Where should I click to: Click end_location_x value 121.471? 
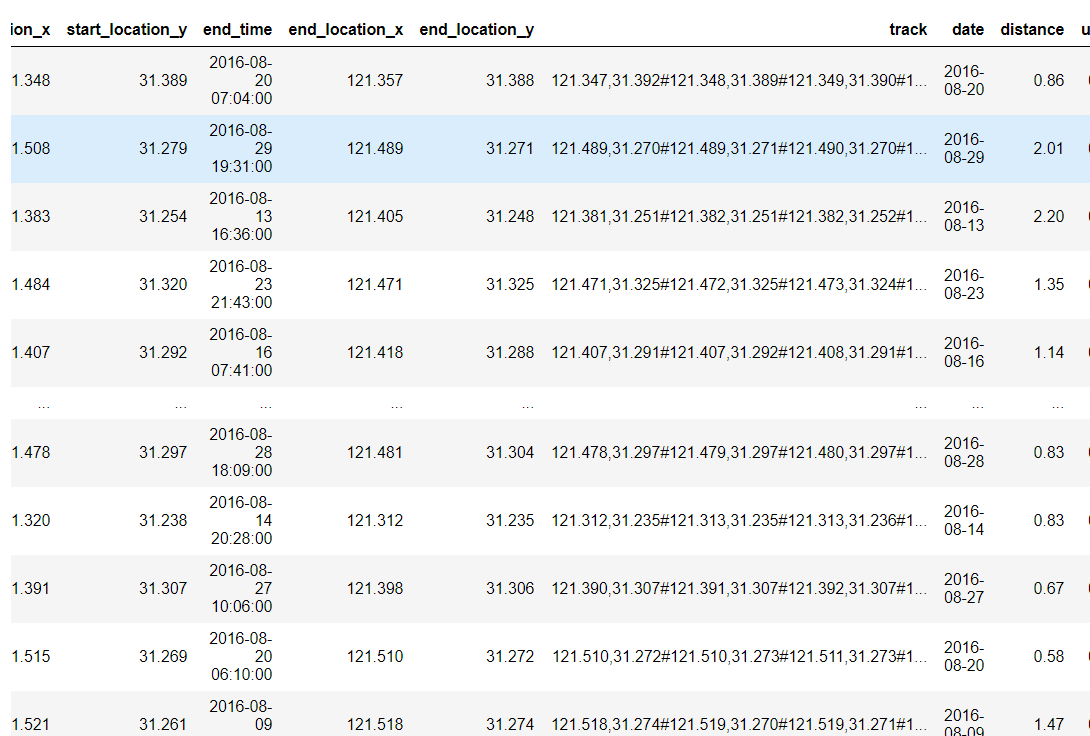pos(375,285)
